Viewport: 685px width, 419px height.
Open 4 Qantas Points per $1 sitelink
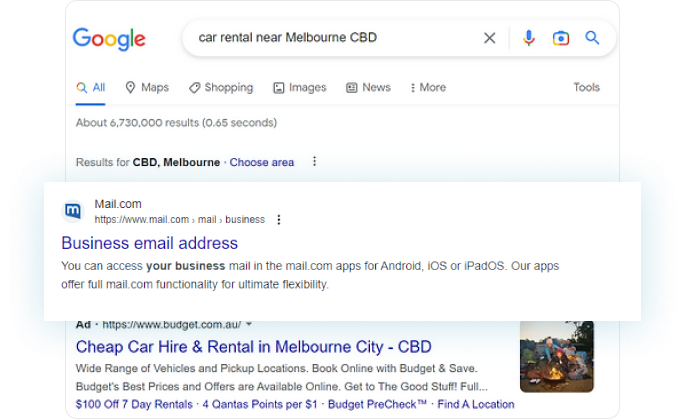(x=260, y=405)
